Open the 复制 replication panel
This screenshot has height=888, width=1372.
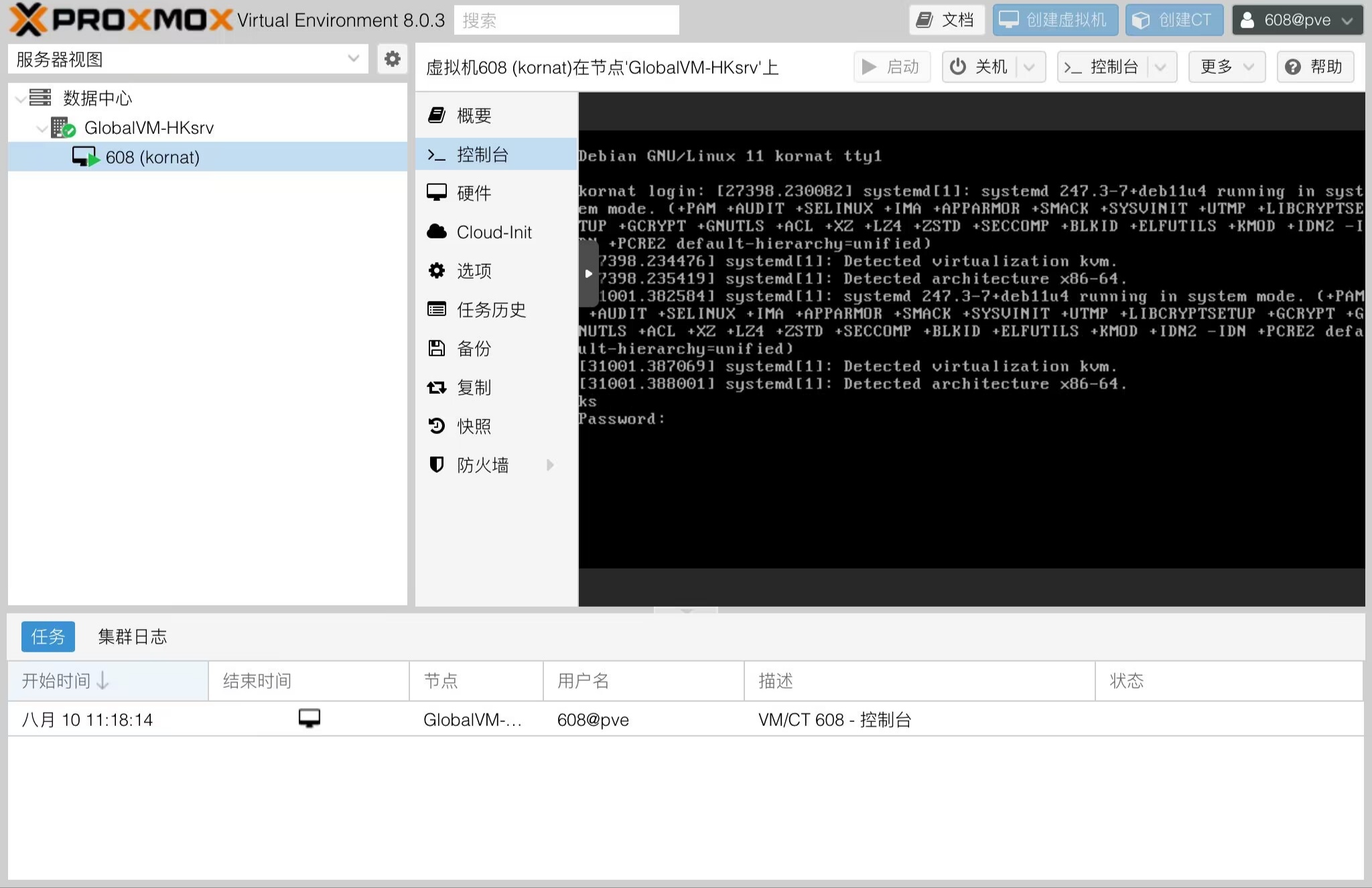pos(474,387)
